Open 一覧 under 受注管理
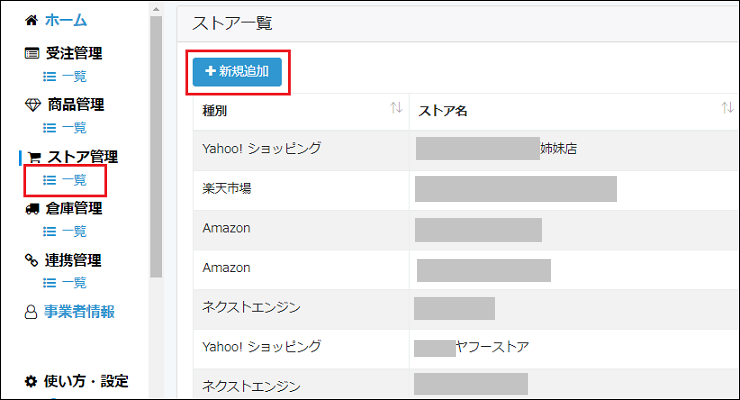This screenshot has height=400, width=740. point(65,76)
